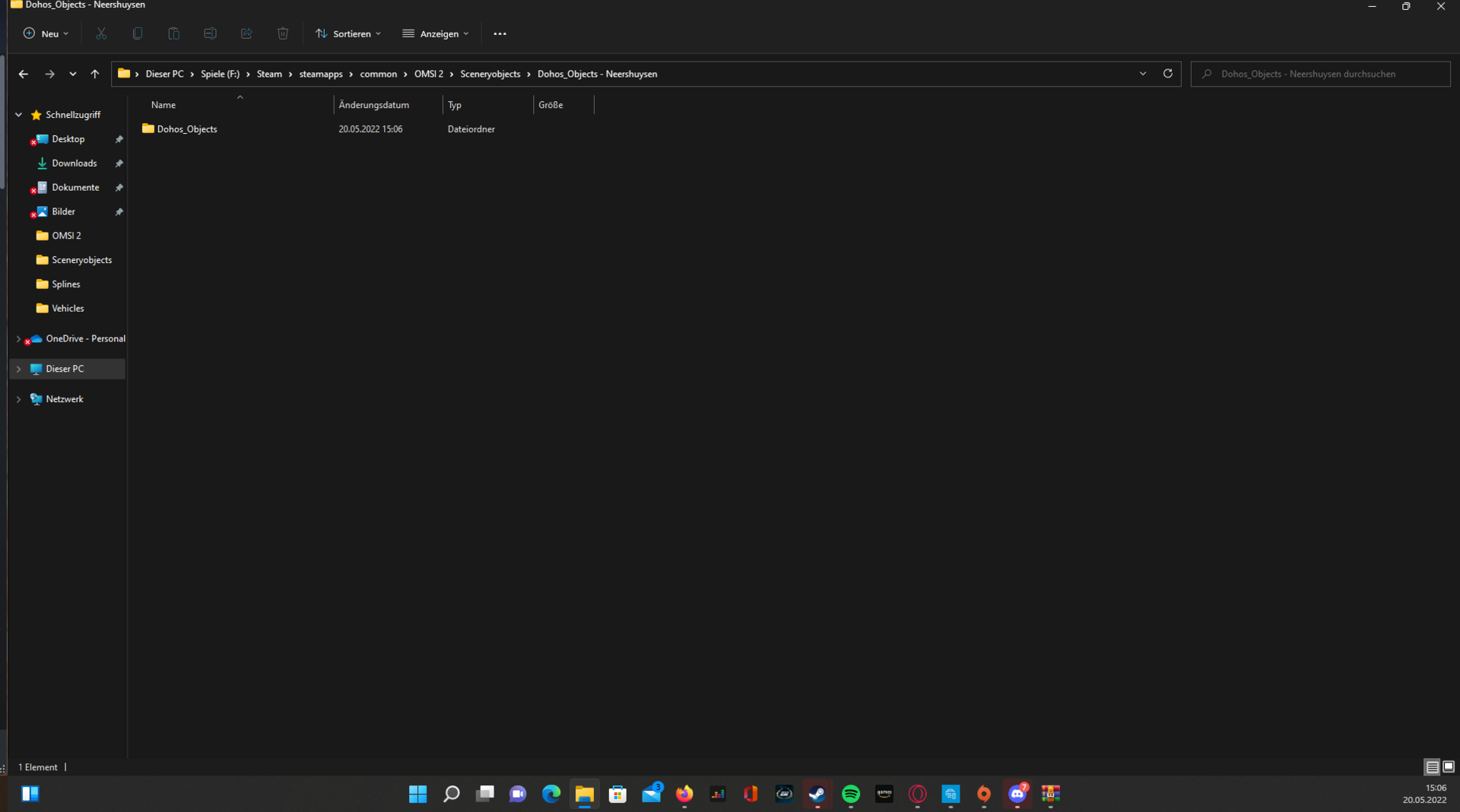Click the Delete trash can icon

[283, 33]
